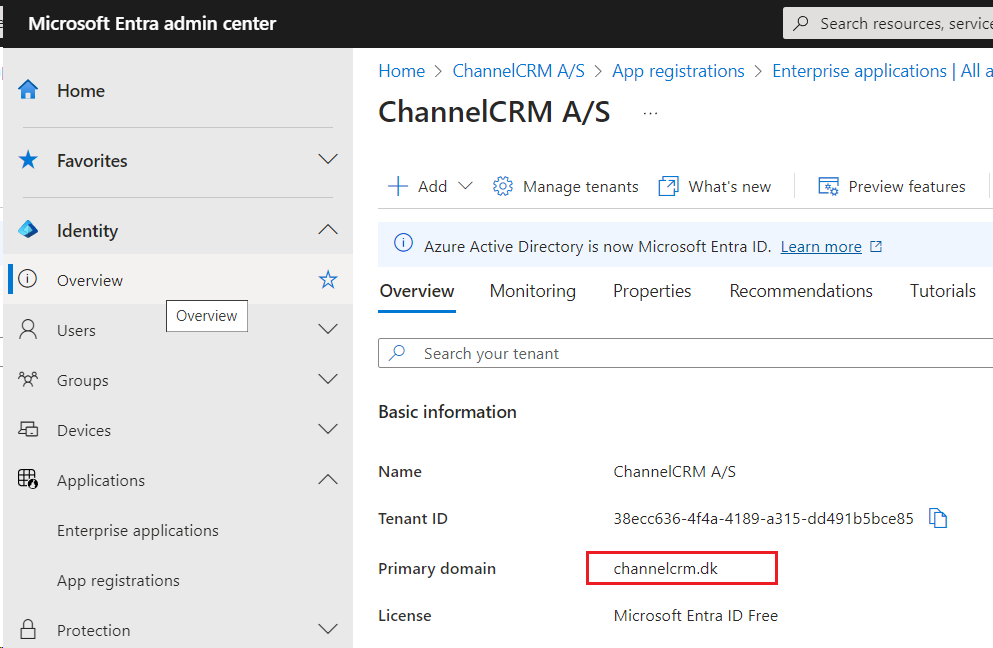Copy the Tenant ID with copy icon
The width and height of the screenshot is (993, 648).
[x=938, y=518]
